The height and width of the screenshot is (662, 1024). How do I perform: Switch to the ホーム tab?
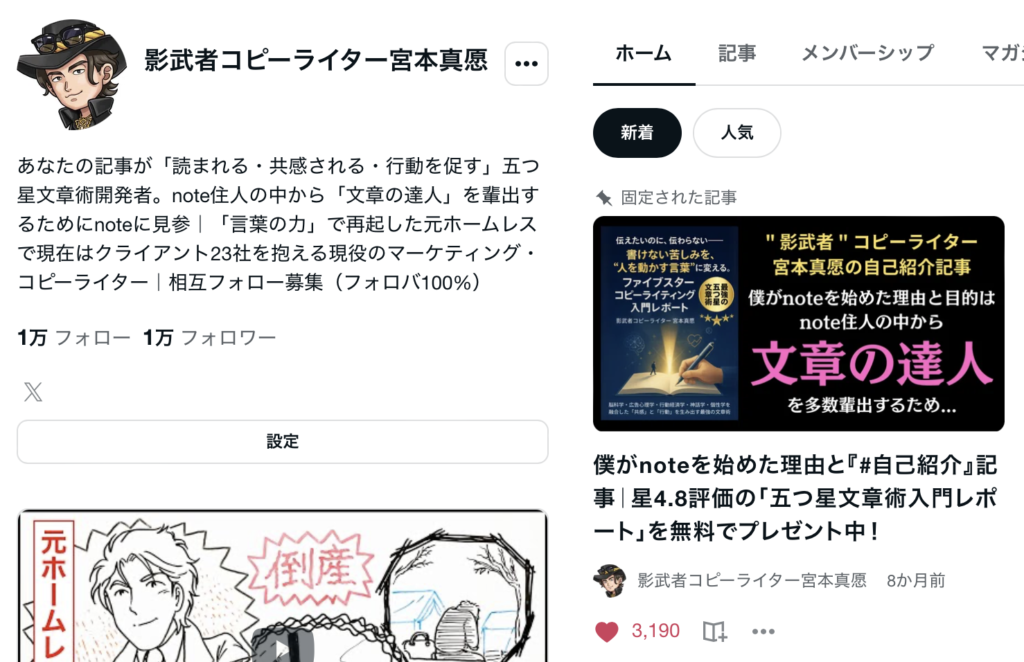(x=643, y=53)
